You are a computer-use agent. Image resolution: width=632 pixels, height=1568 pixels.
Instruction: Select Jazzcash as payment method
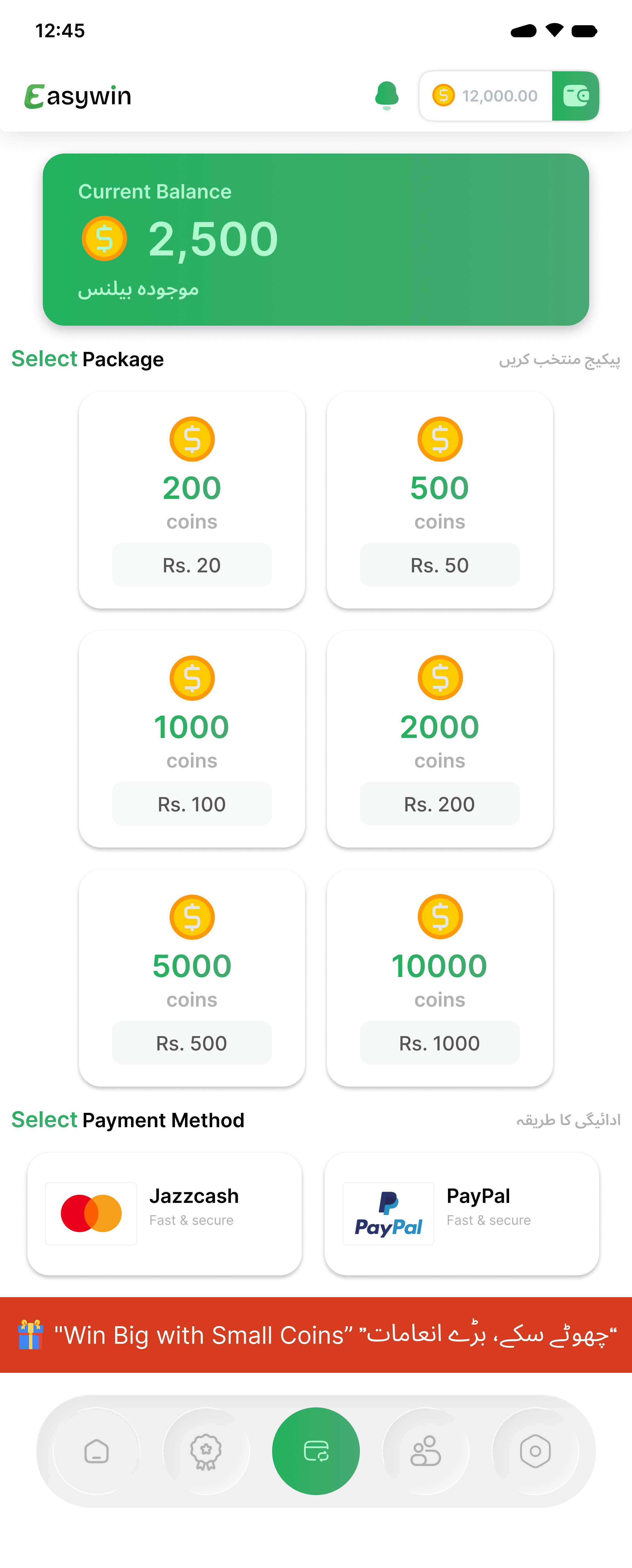(164, 1213)
